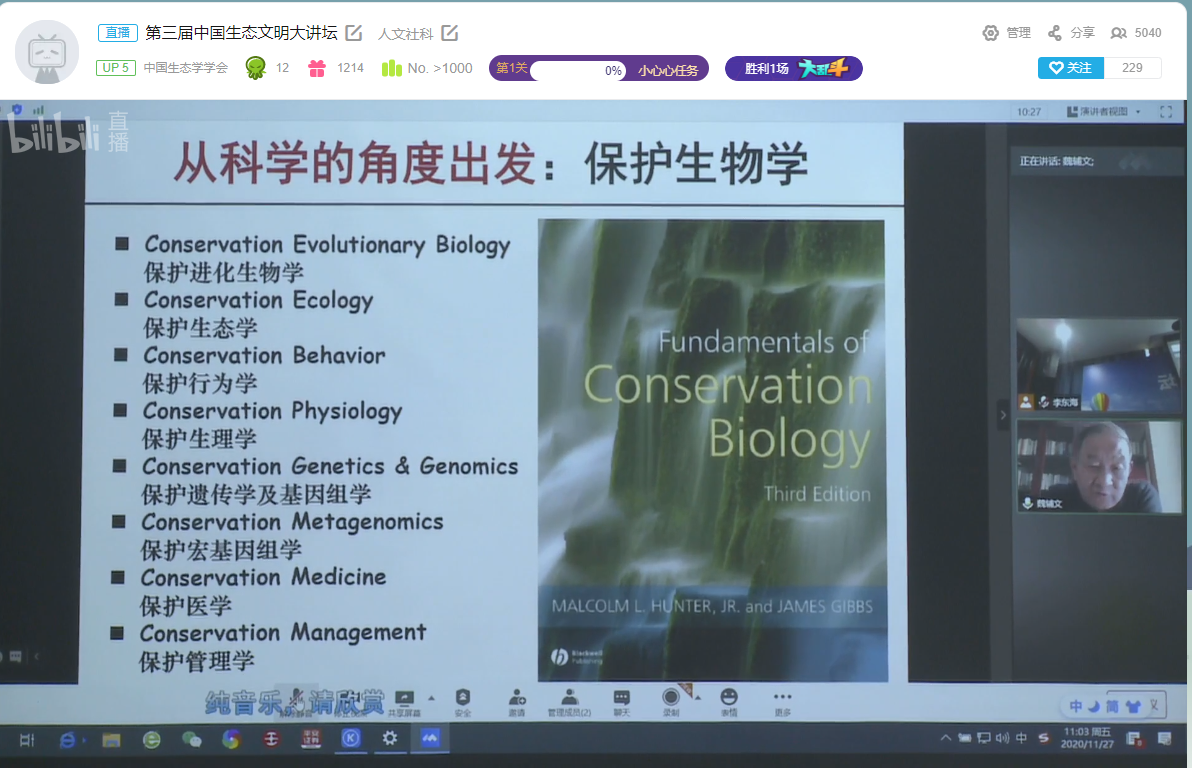The width and height of the screenshot is (1192, 768).
Task: Click the 小心心任务 progress bar
Action: (x=577, y=70)
